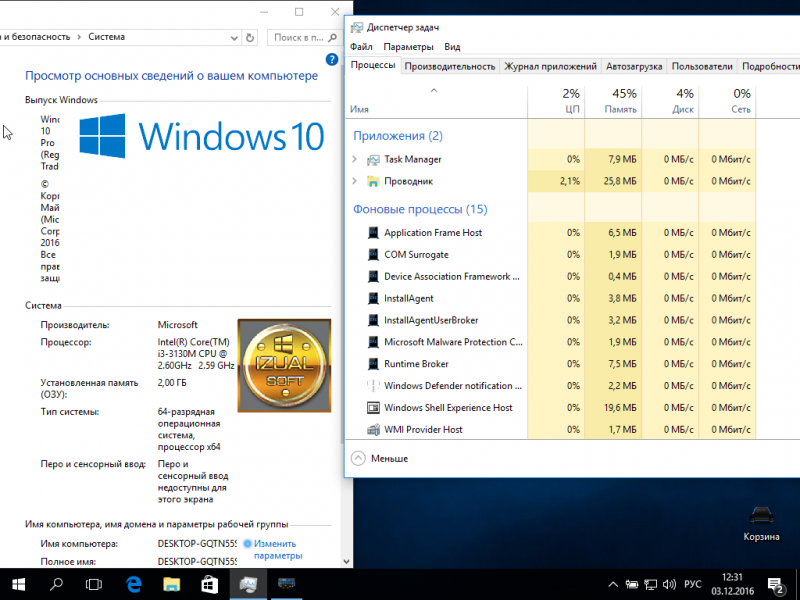Screen dimensions: 800x600
Task: Click the refresh icon in address bar
Action: [x=249, y=37]
